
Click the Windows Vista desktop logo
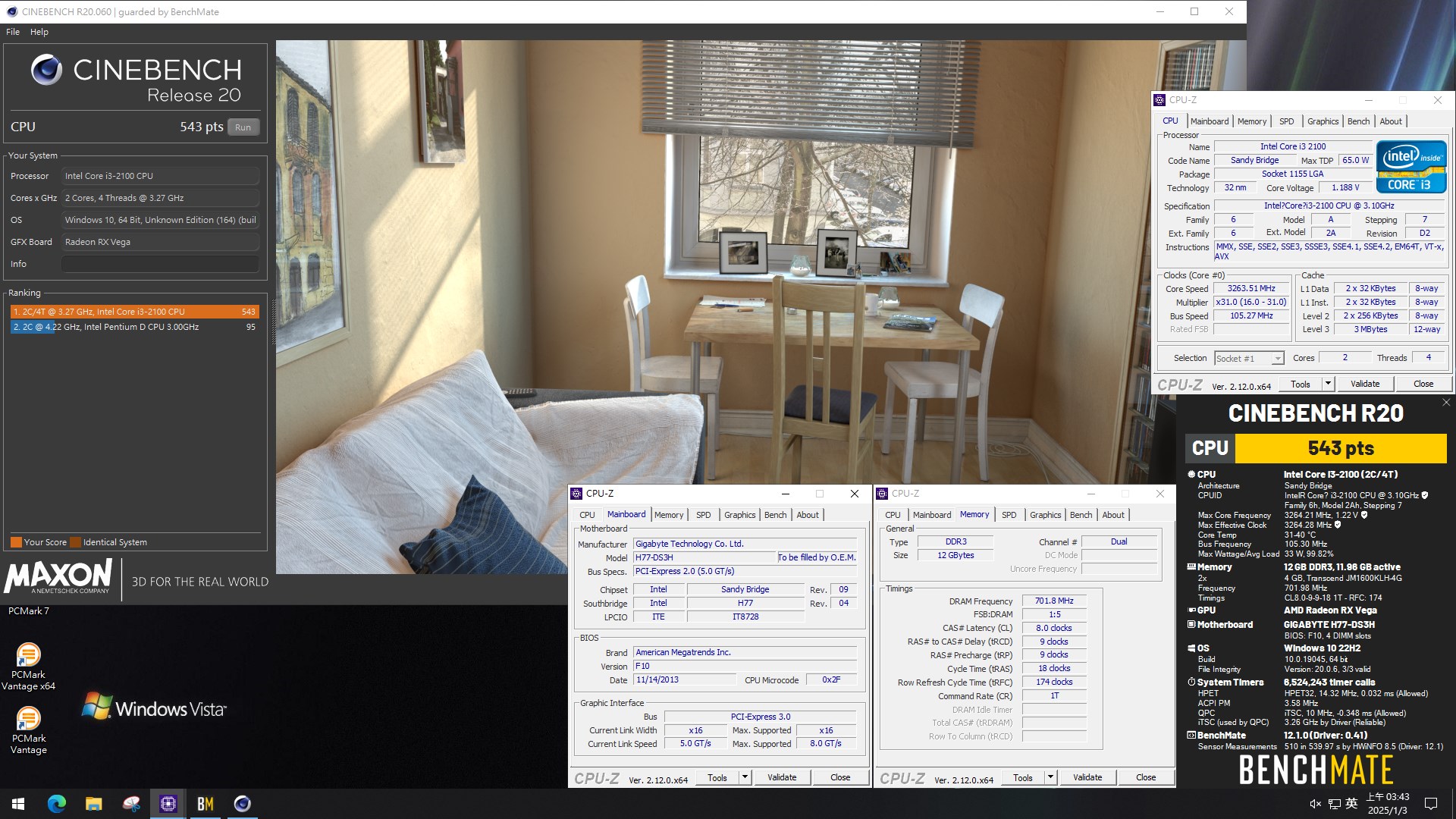pyautogui.click(x=154, y=708)
